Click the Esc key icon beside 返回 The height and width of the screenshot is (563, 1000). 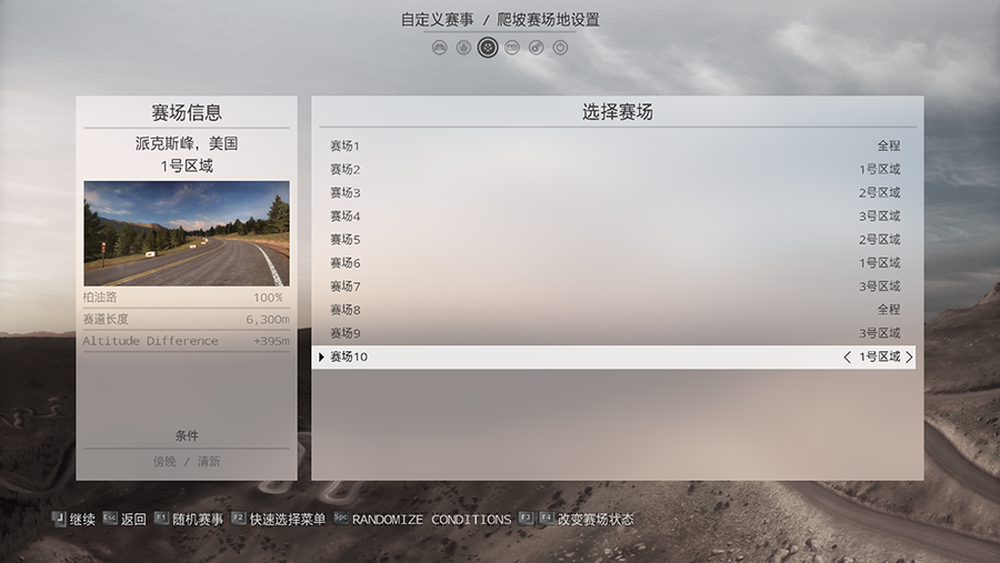pyautogui.click(x=110, y=518)
